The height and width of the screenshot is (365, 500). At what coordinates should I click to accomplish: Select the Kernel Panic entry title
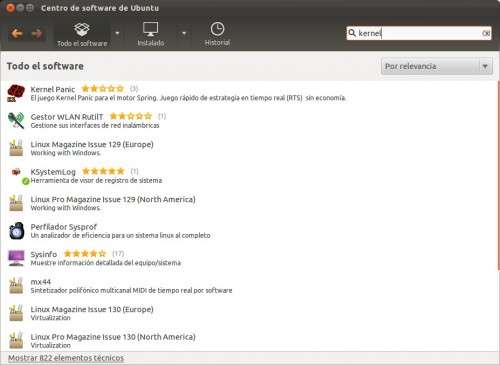click(53, 89)
